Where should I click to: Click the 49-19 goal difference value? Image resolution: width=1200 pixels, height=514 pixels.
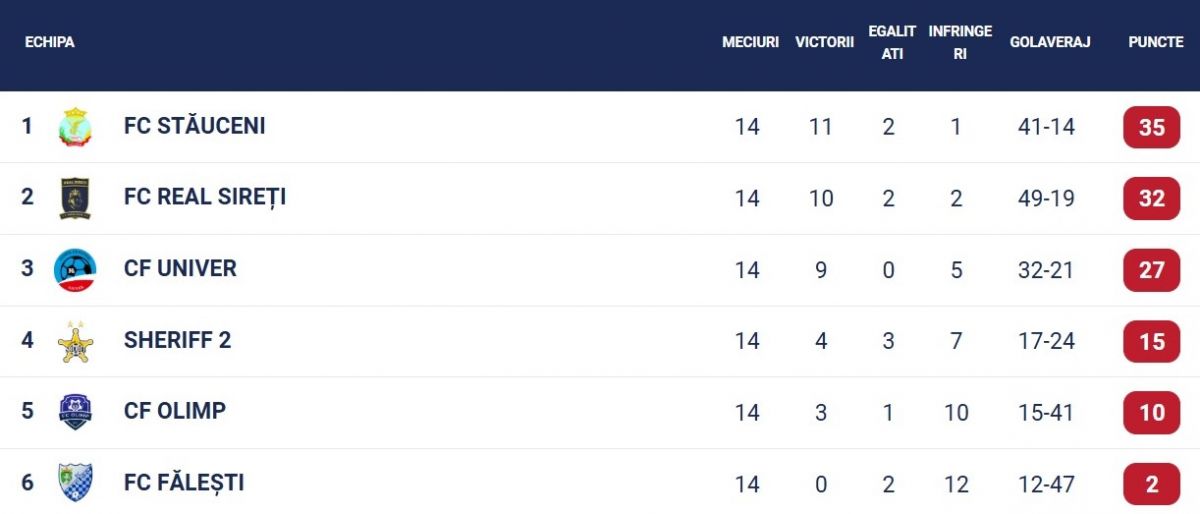pyautogui.click(x=1046, y=199)
